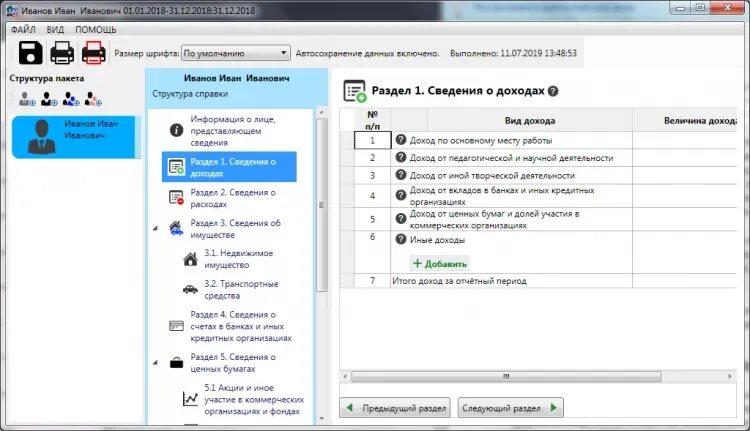The image size is (750, 431).
Task: Select row number 1 cell in income table
Action: tap(373, 140)
